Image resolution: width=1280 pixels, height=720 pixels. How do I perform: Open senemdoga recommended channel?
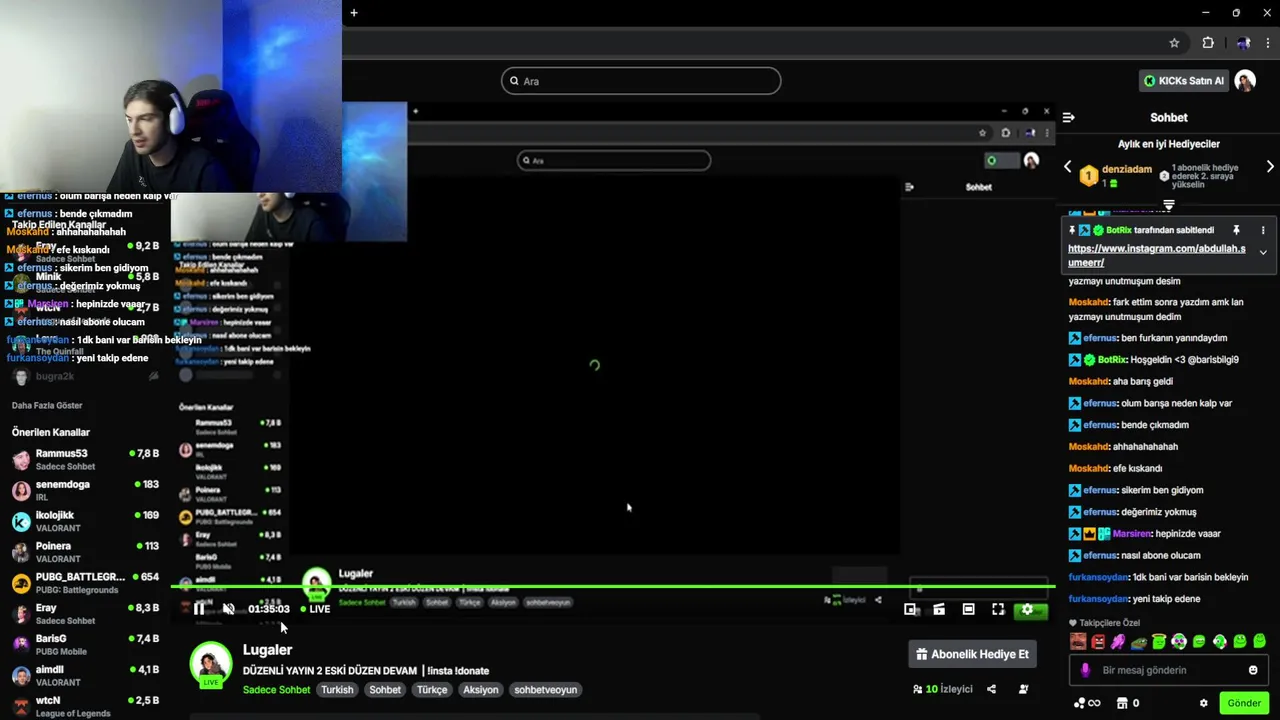[85, 490]
